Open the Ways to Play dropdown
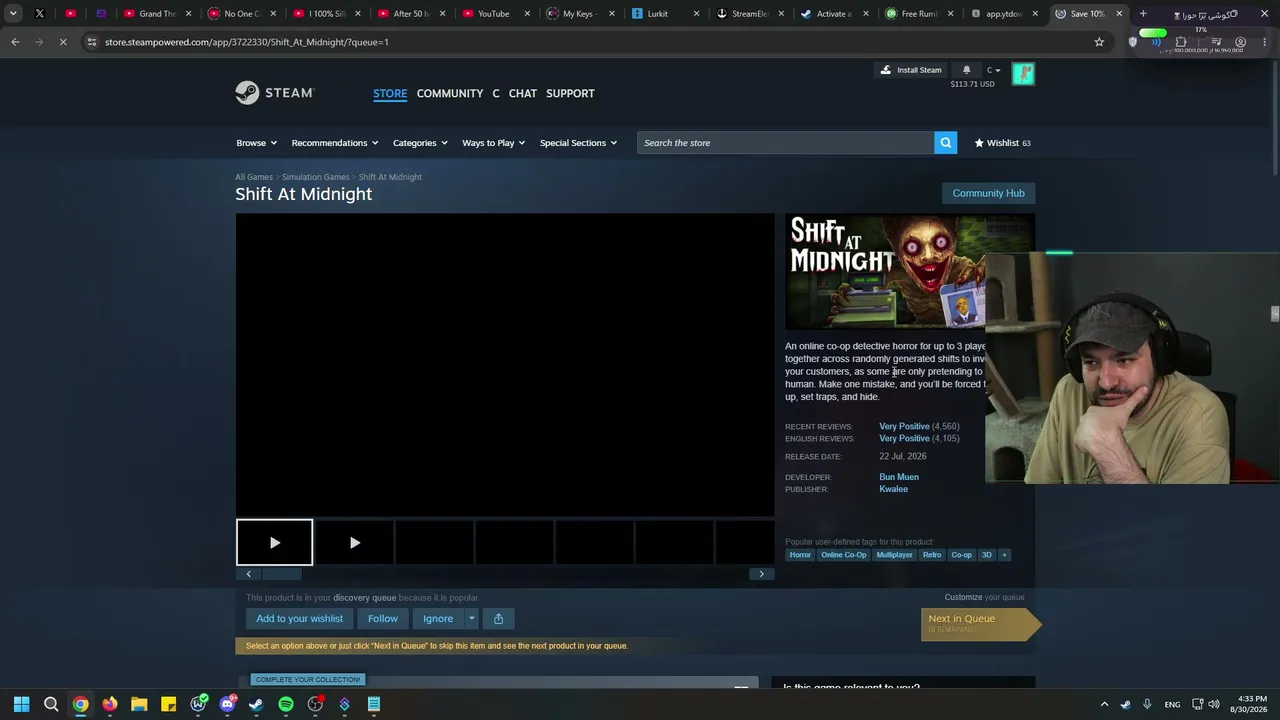1280x720 pixels. click(x=493, y=143)
